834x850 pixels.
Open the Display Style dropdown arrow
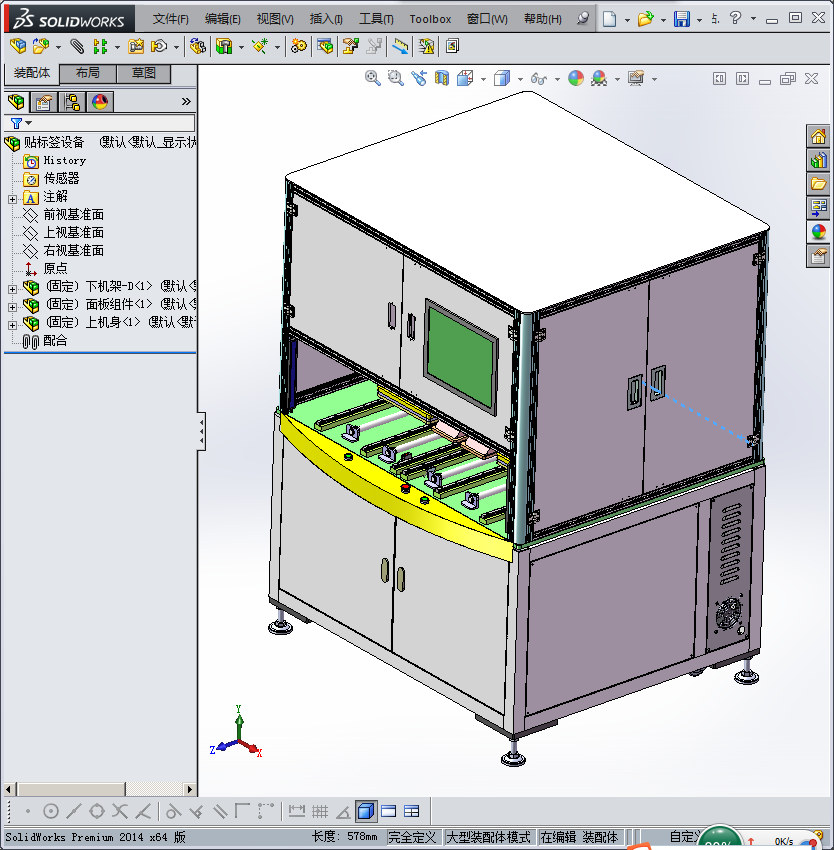click(520, 79)
